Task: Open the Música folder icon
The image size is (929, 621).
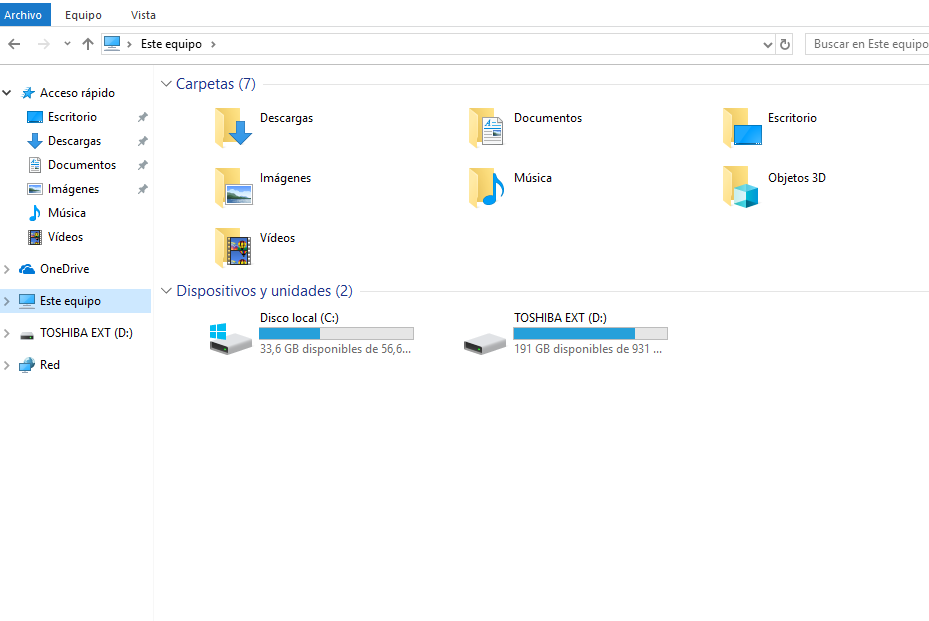Action: pyautogui.click(x=487, y=187)
